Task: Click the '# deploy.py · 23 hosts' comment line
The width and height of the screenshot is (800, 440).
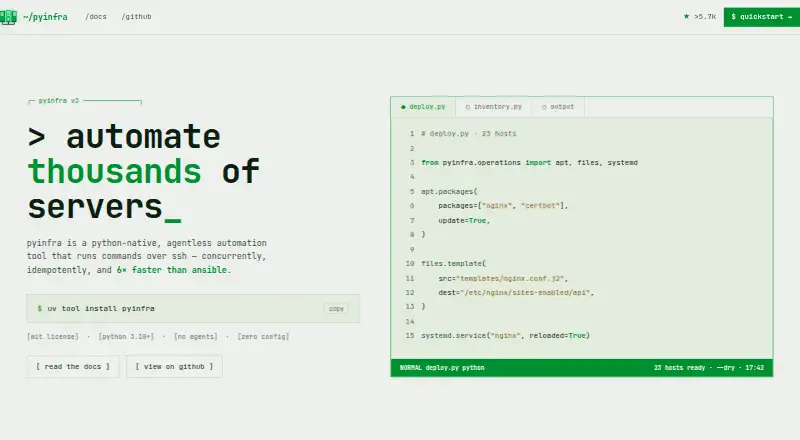Action: (x=468, y=134)
